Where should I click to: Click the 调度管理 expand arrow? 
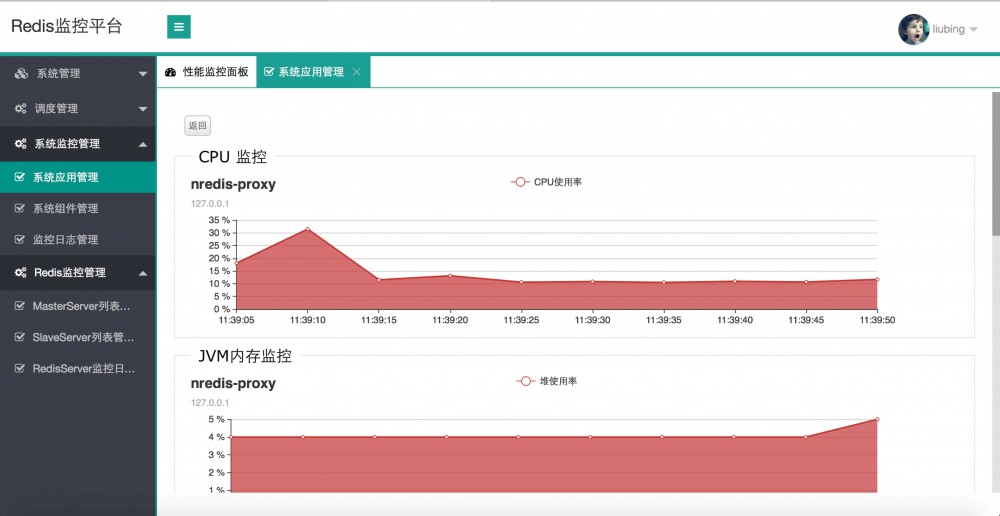pos(143,109)
